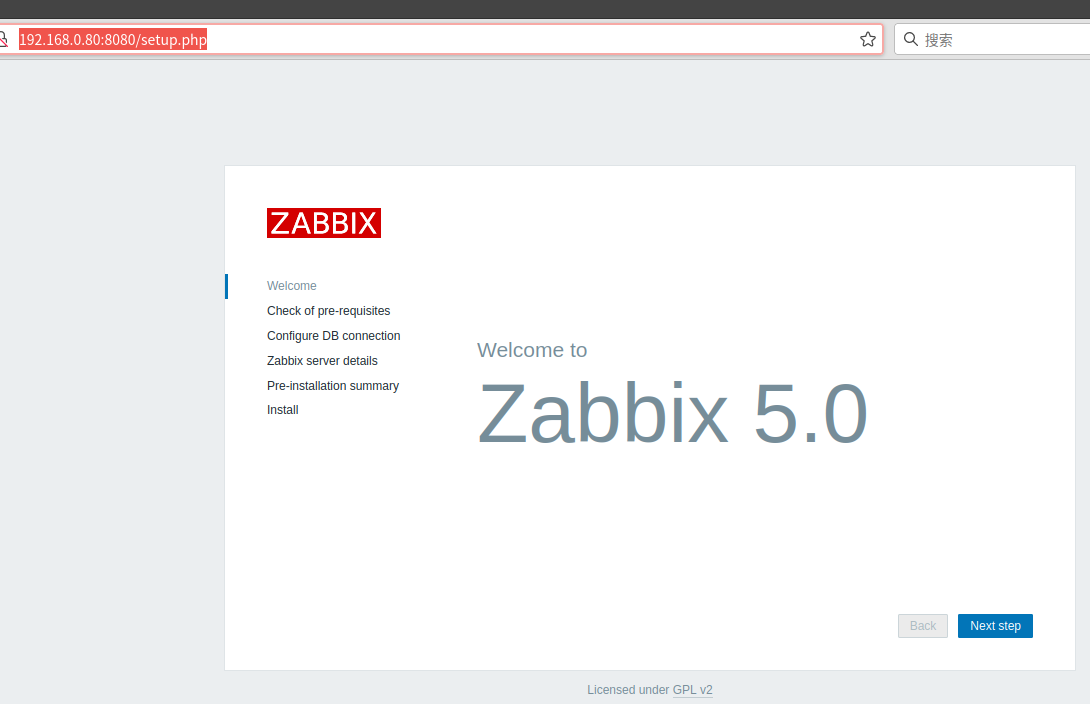Click the insecure connection lock icon
The height and width of the screenshot is (704, 1090).
pos(3,40)
